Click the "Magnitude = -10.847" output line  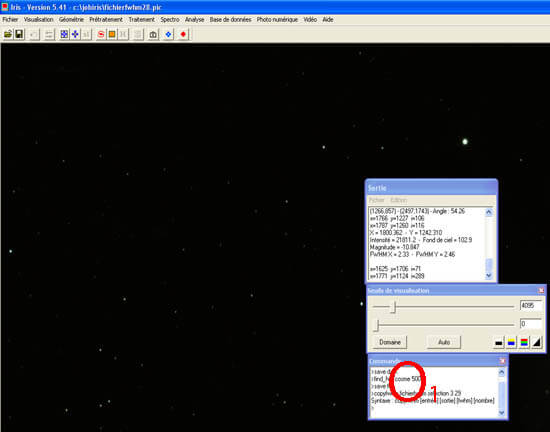tap(395, 247)
